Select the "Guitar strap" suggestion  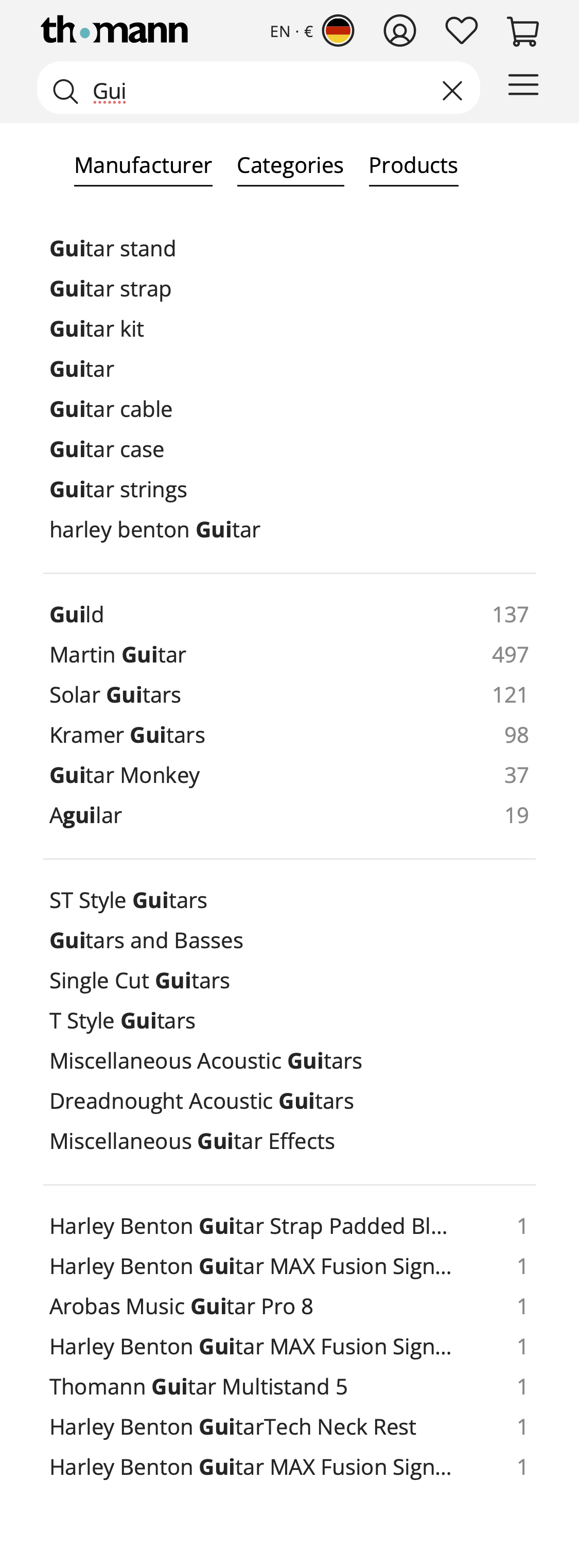110,289
